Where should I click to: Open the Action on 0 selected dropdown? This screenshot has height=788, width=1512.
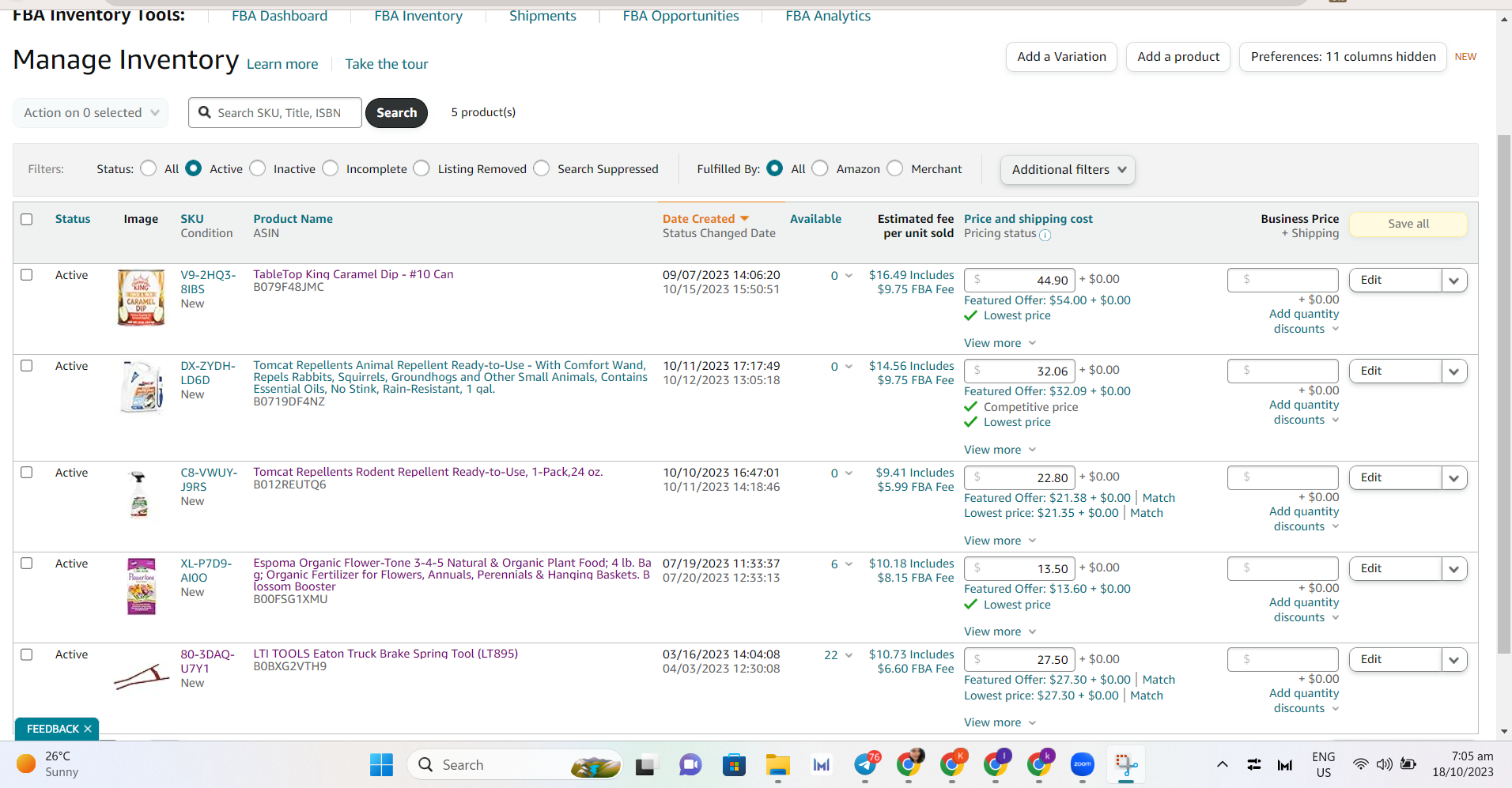[x=91, y=112]
